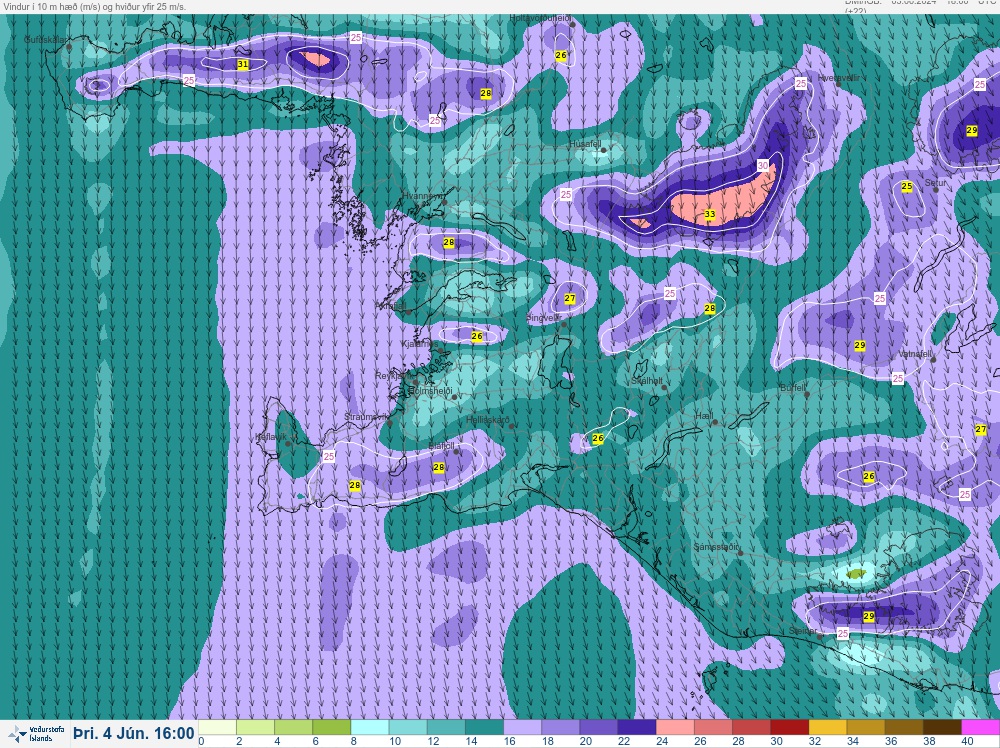
Task: Select the dark green 6–8 legend swatch
Action: (x=332, y=728)
